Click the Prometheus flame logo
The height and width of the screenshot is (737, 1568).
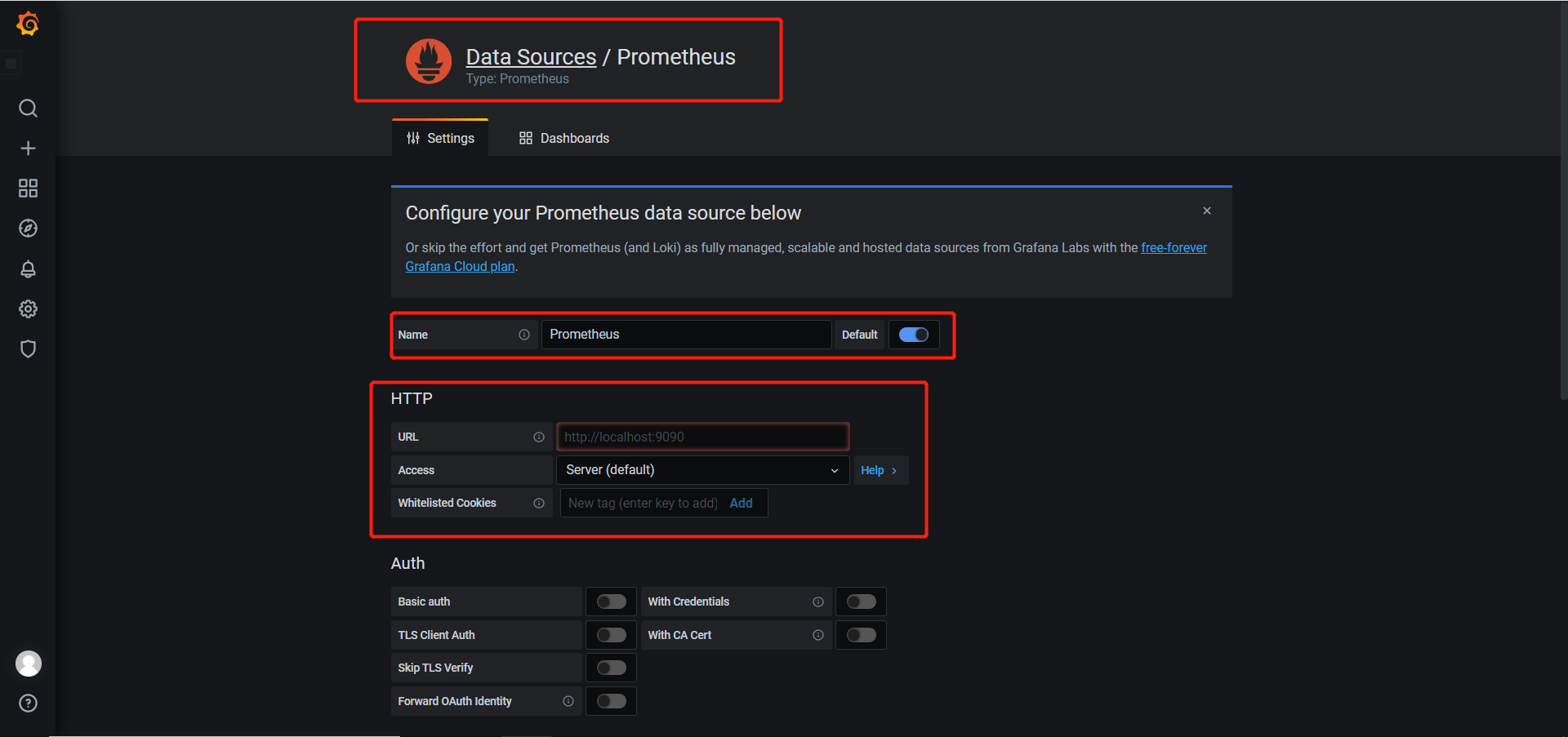(x=429, y=61)
